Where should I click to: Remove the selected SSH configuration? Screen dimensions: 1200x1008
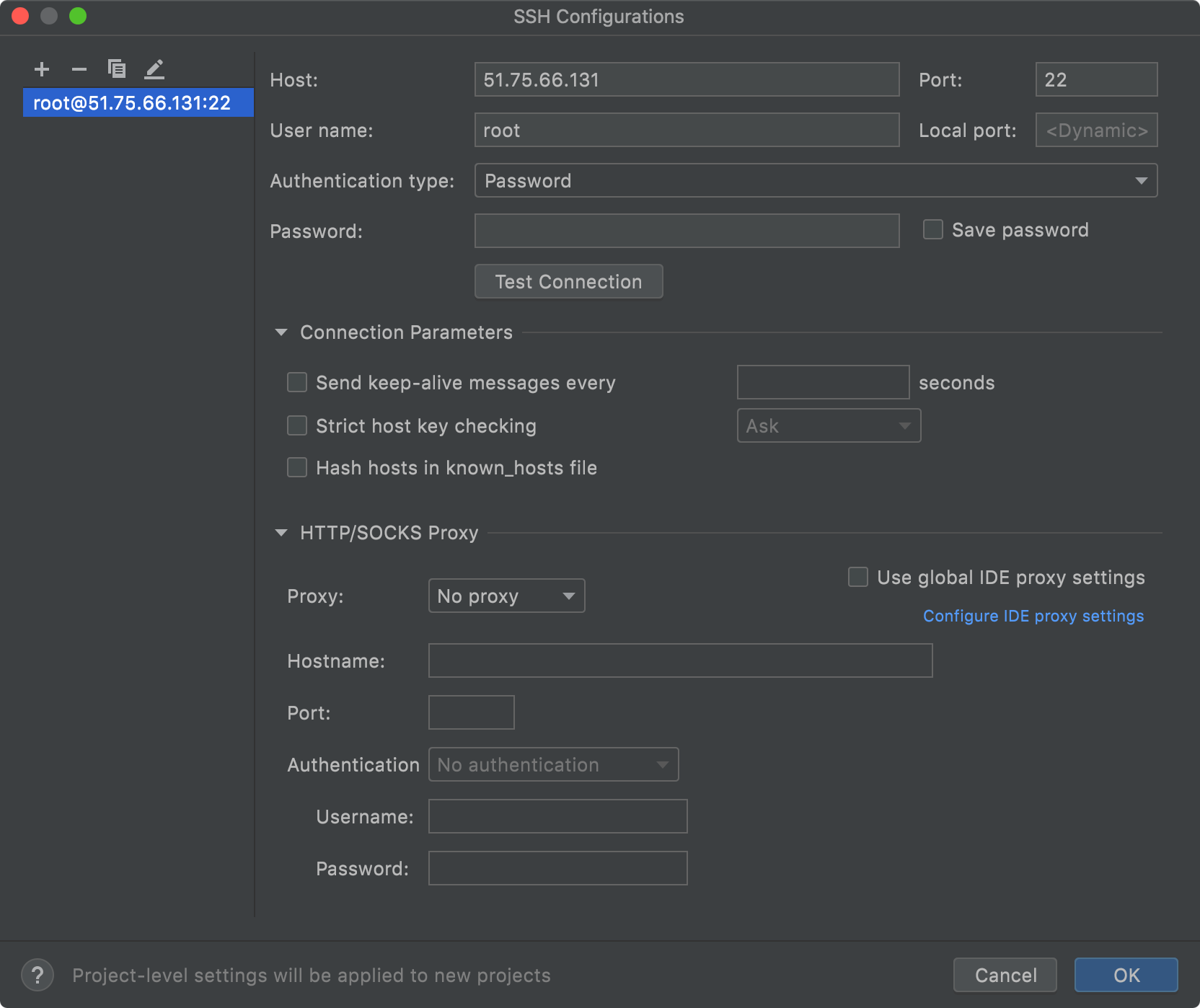click(79, 69)
